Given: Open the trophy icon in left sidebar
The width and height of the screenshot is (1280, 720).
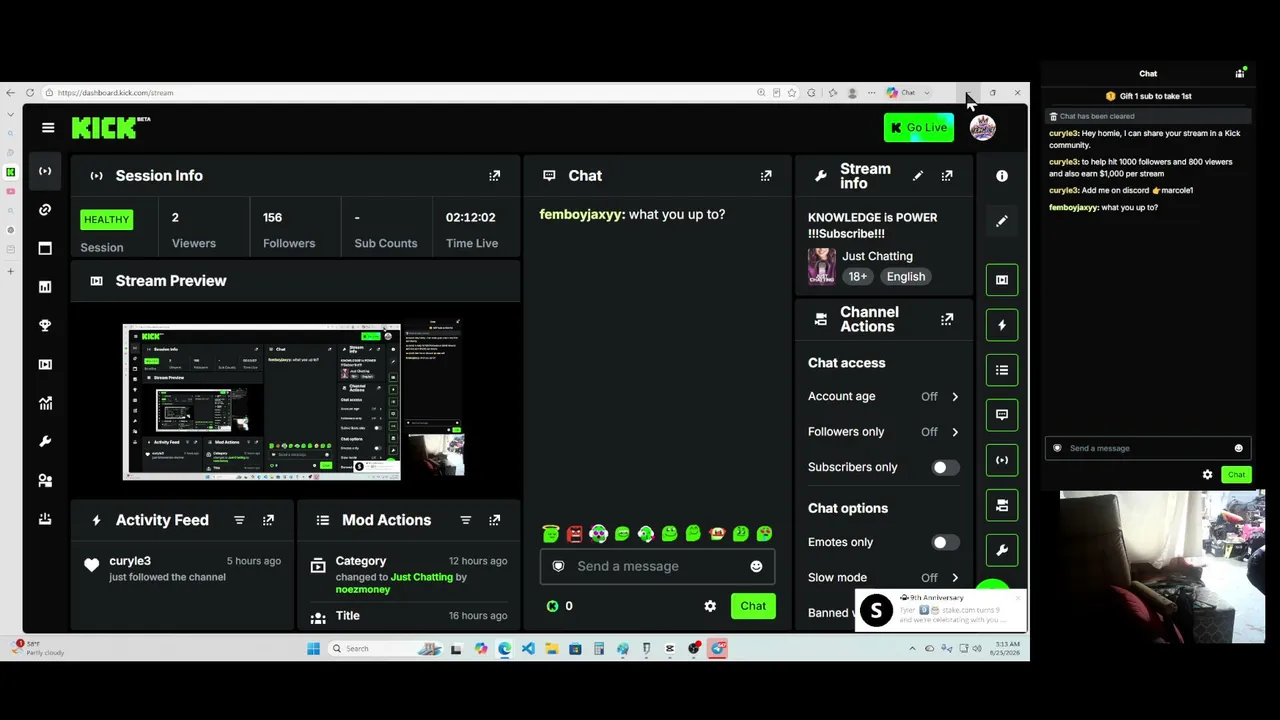Looking at the screenshot, I should (x=45, y=326).
